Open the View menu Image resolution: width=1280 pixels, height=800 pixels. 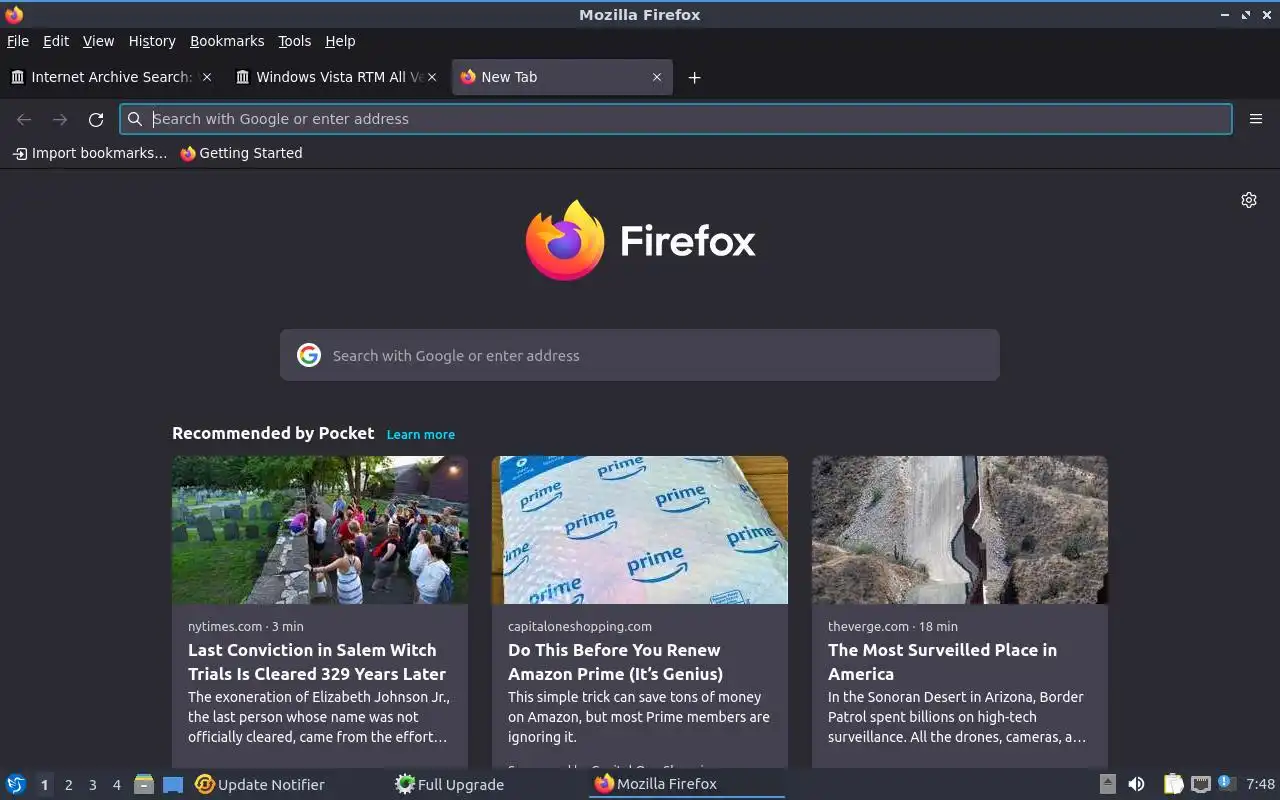[x=98, y=41]
